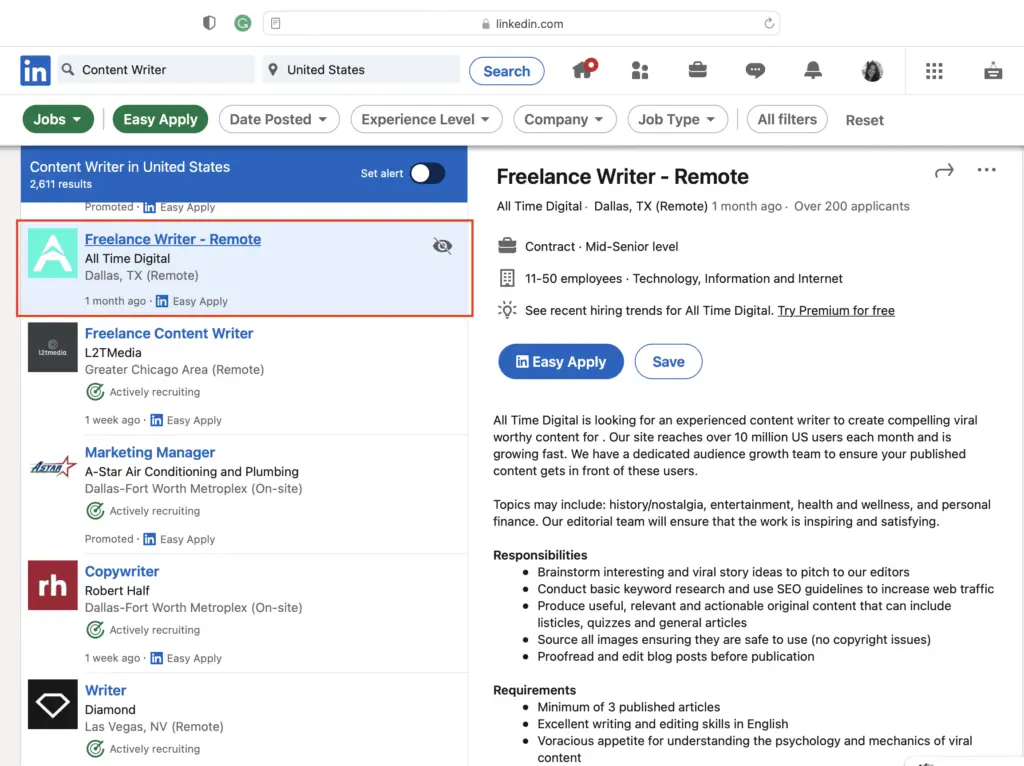
Task: Share the Freelance Writer job via arrow icon
Action: (944, 171)
